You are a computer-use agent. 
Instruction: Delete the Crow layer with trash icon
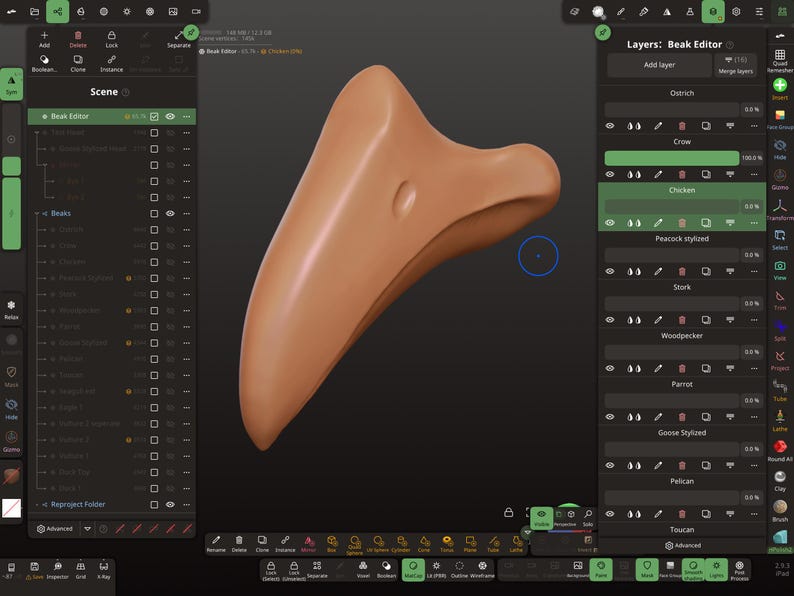[682, 174]
